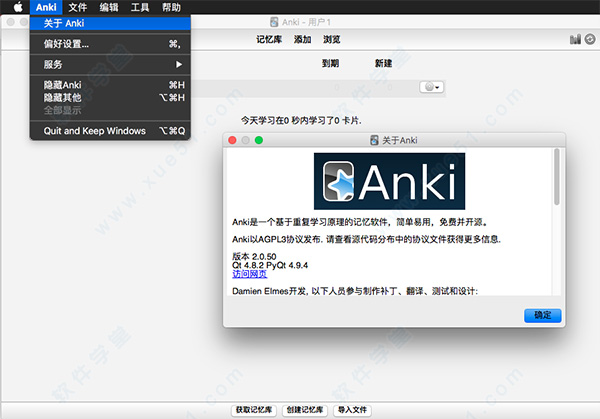Click the sync icon in the toolbar
Screen dimensions: 600x419
[x=590, y=39]
